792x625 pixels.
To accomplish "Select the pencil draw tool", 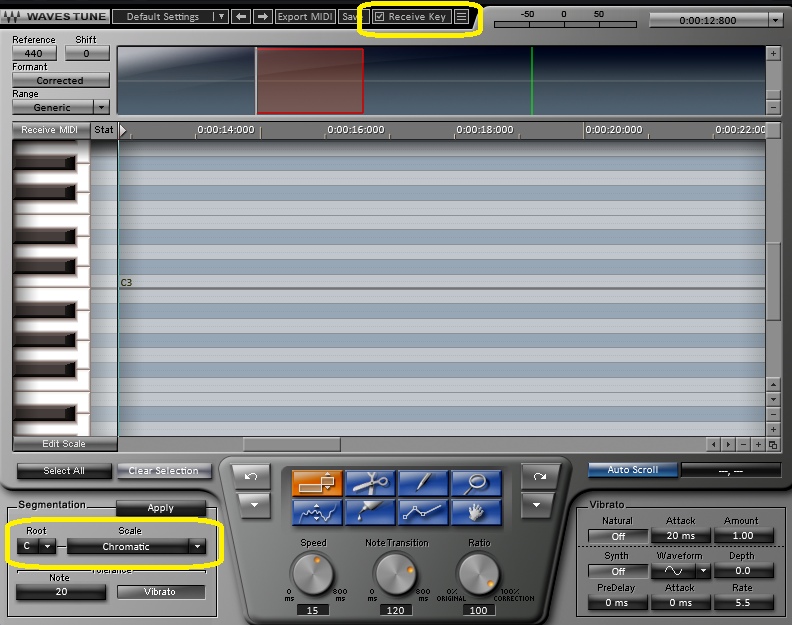I will pyautogui.click(x=423, y=483).
